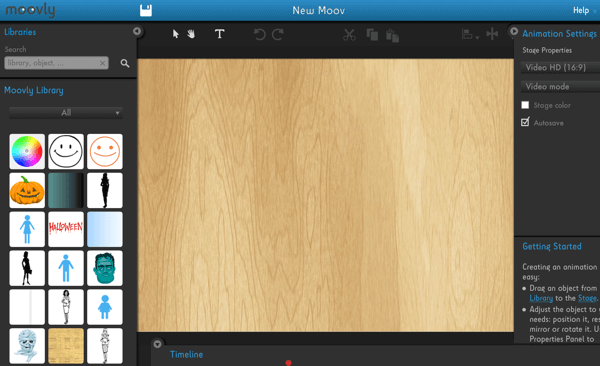Select the orange smiley face thumbnail
Image resolution: width=600 pixels, height=366 pixels.
tap(105, 151)
